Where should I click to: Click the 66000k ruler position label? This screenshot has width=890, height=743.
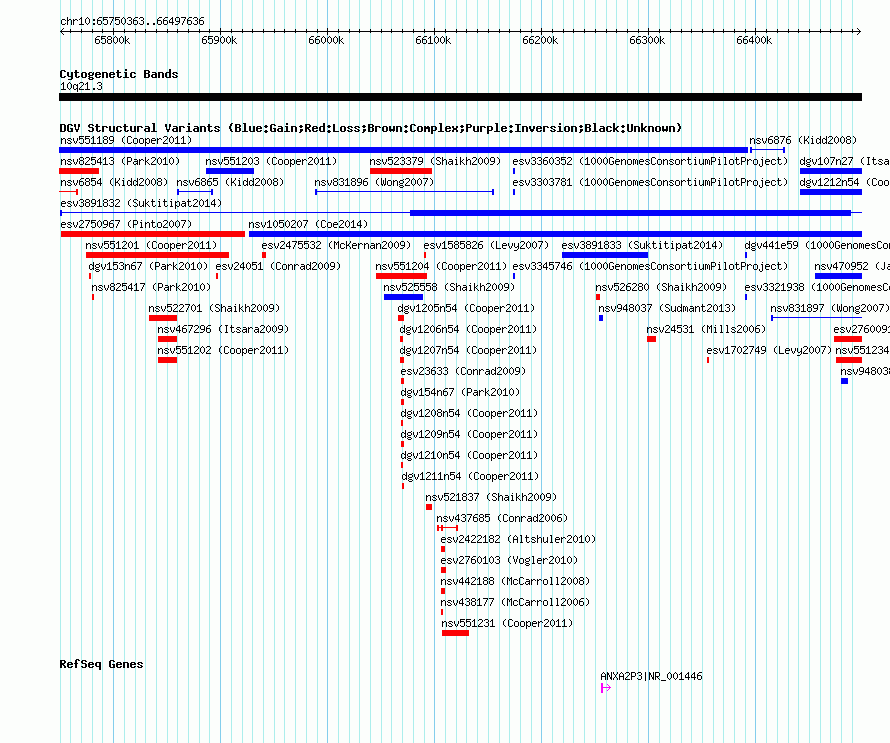[326, 40]
